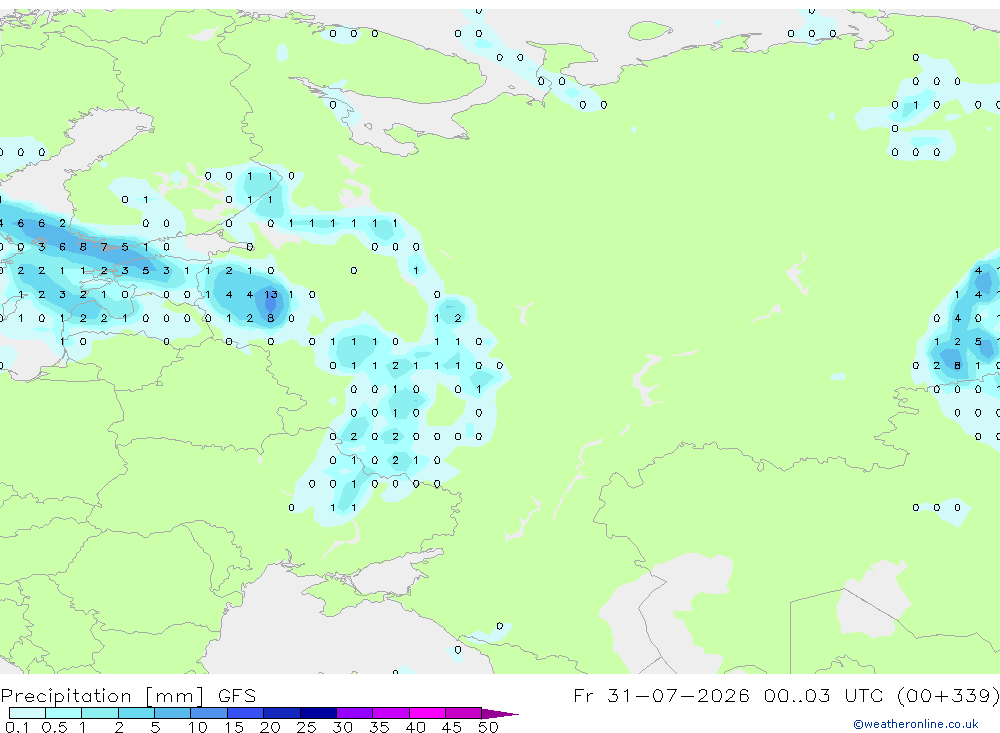Image resolution: width=1000 pixels, height=733 pixels.
Task: Click the "00..03 UTC" time label
Action: click(824, 695)
